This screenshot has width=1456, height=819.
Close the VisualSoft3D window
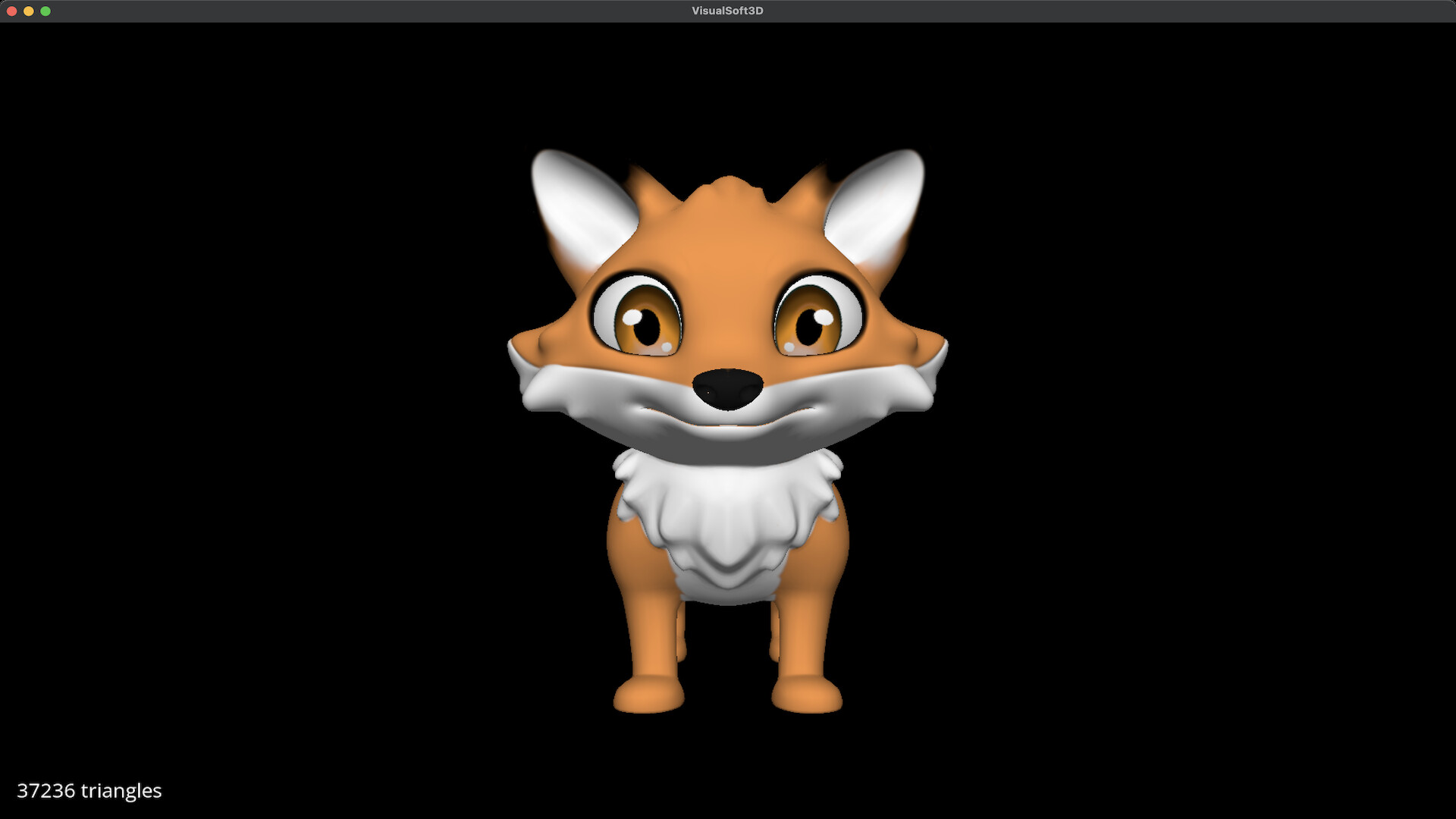(11, 10)
